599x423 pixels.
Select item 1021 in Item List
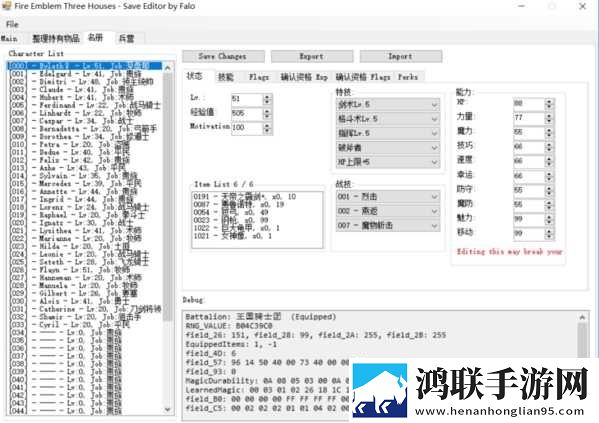233,236
